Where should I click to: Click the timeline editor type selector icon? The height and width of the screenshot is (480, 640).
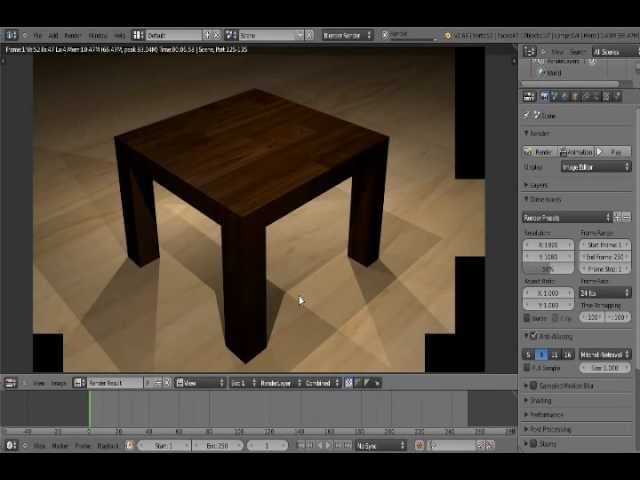point(11,445)
